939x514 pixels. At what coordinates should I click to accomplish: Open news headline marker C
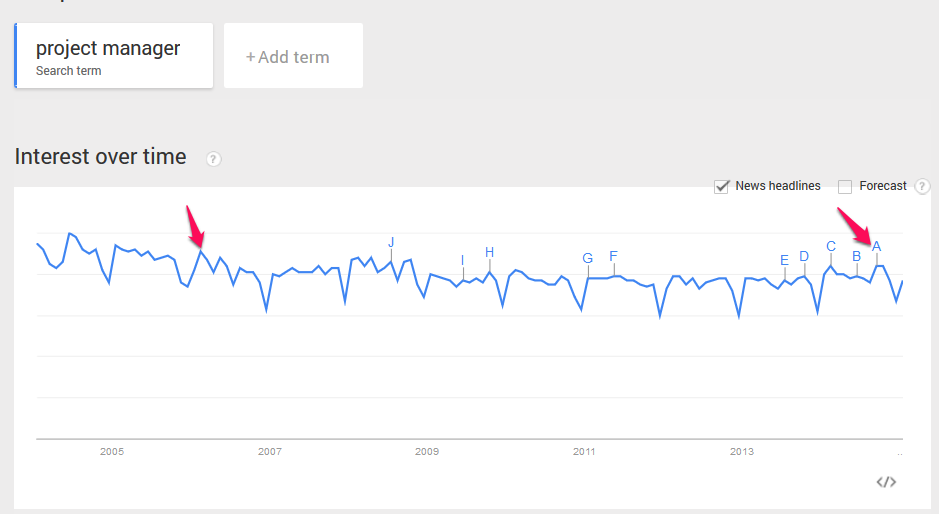831,246
